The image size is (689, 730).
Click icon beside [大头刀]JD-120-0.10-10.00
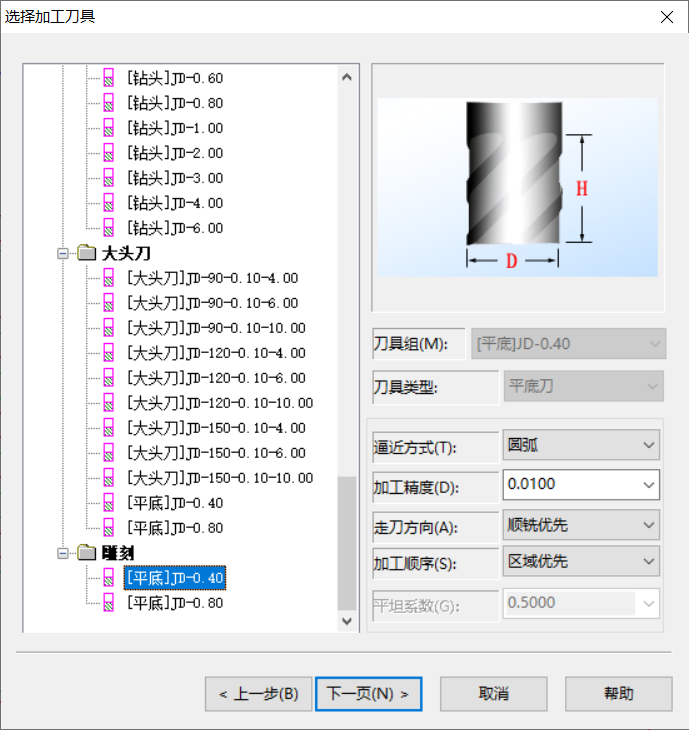[108, 403]
